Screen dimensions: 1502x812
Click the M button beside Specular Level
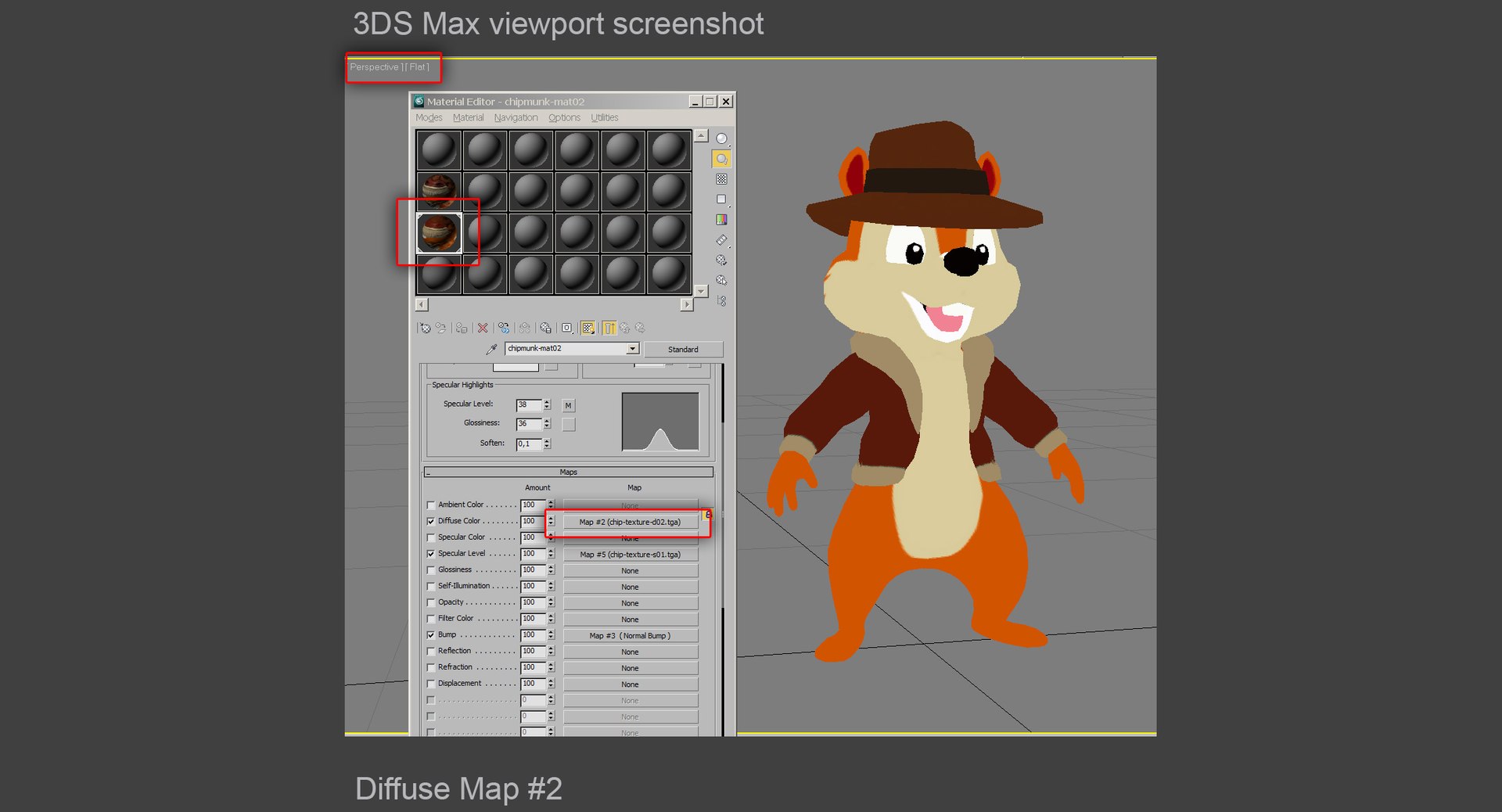[568, 405]
